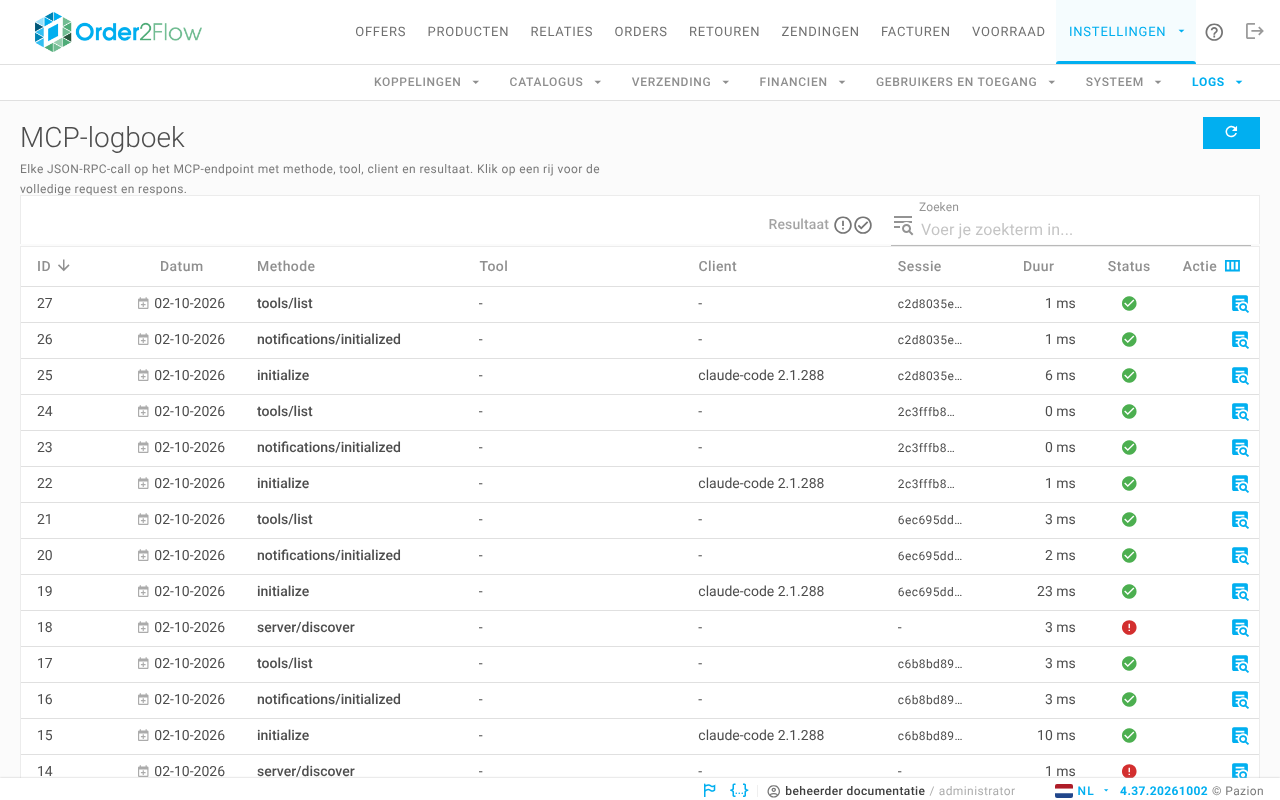Open the column chooser next to Actie
This screenshot has height=800, width=1280.
(x=1233, y=266)
